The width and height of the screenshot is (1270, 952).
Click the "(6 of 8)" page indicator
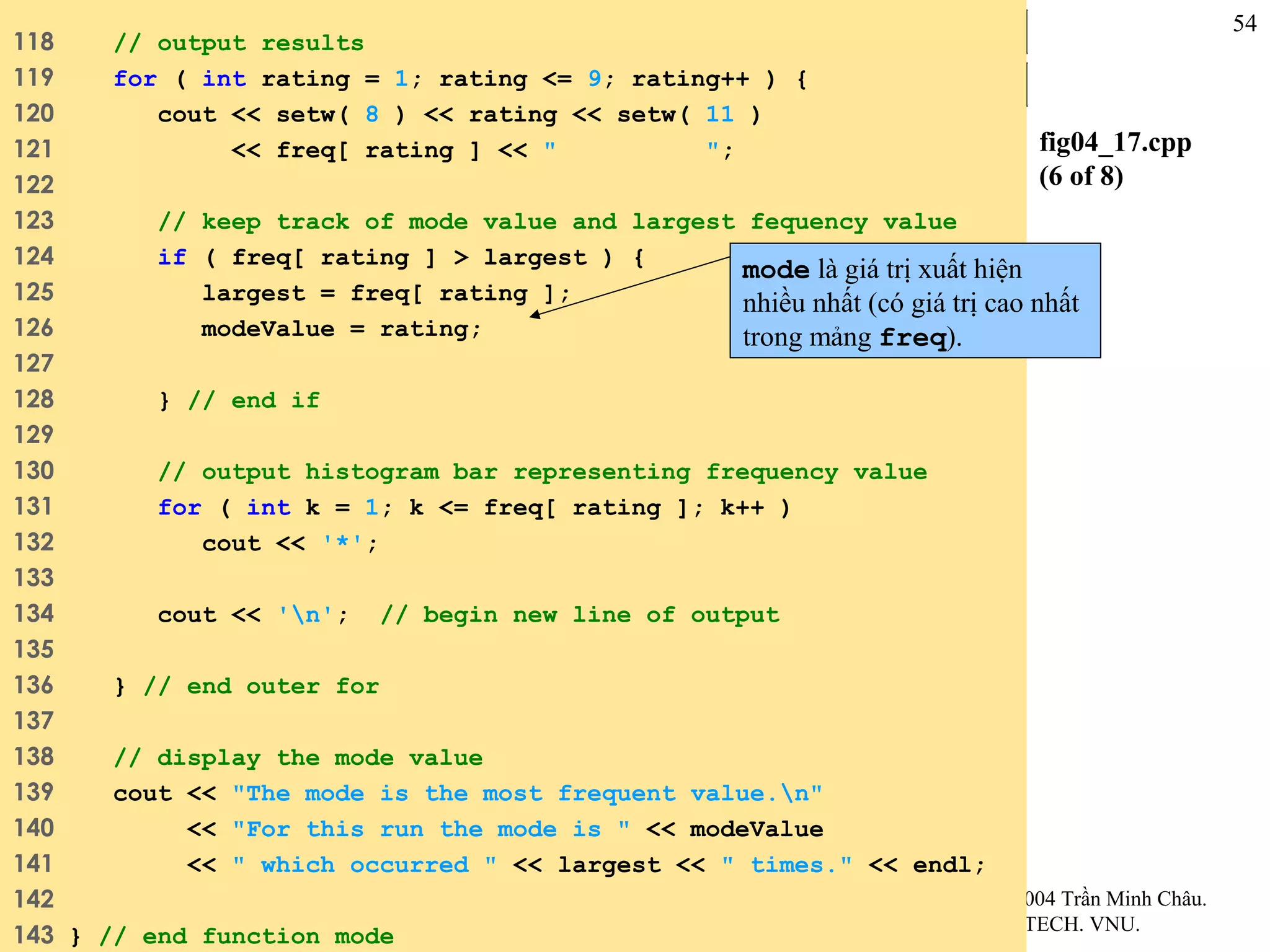[1080, 176]
